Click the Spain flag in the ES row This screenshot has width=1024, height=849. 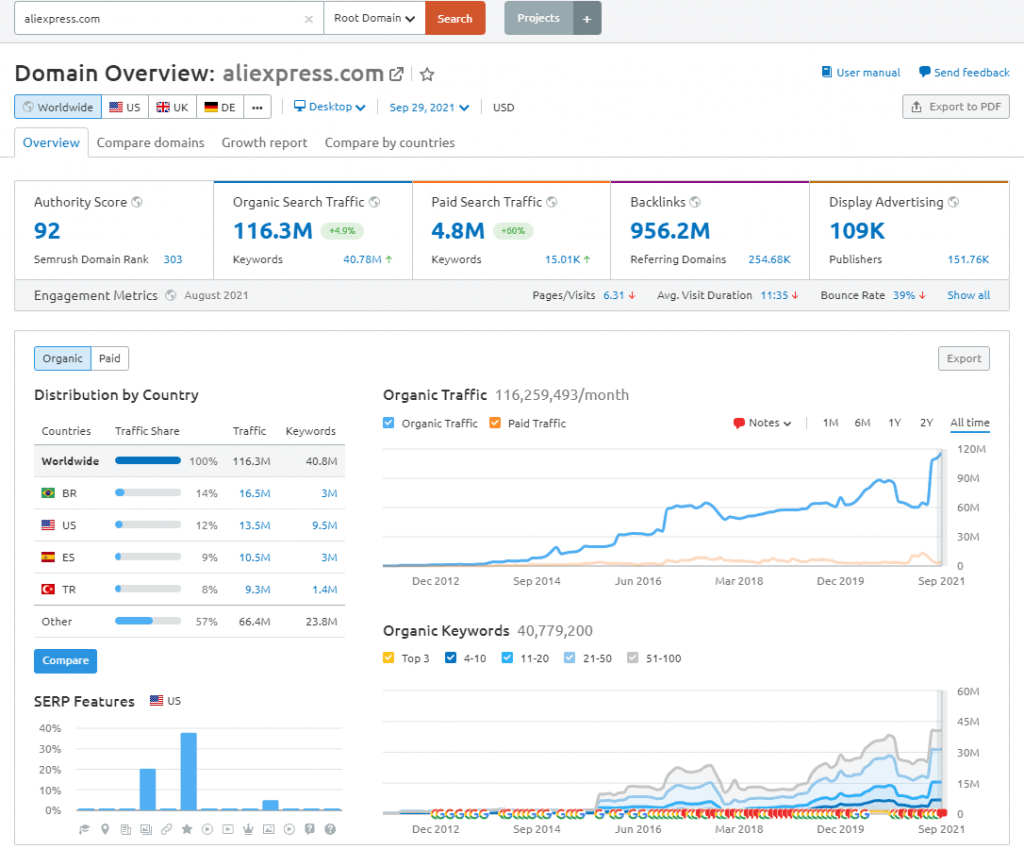tap(48, 557)
